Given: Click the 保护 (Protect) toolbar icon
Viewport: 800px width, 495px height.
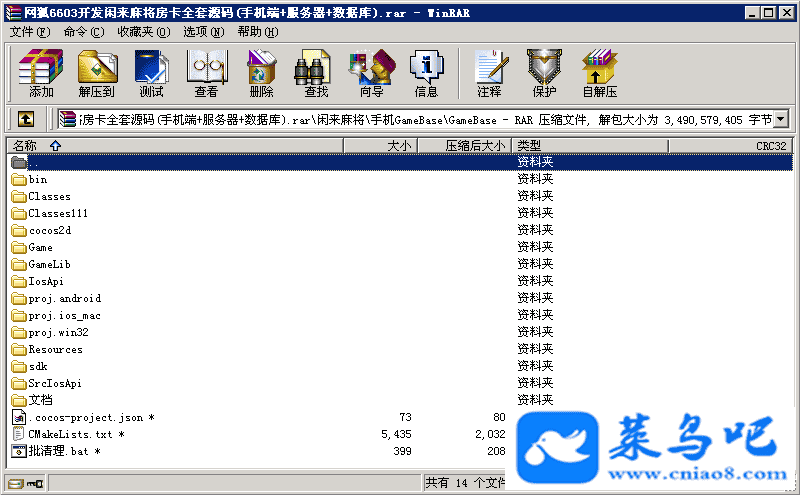Looking at the screenshot, I should tap(544, 73).
